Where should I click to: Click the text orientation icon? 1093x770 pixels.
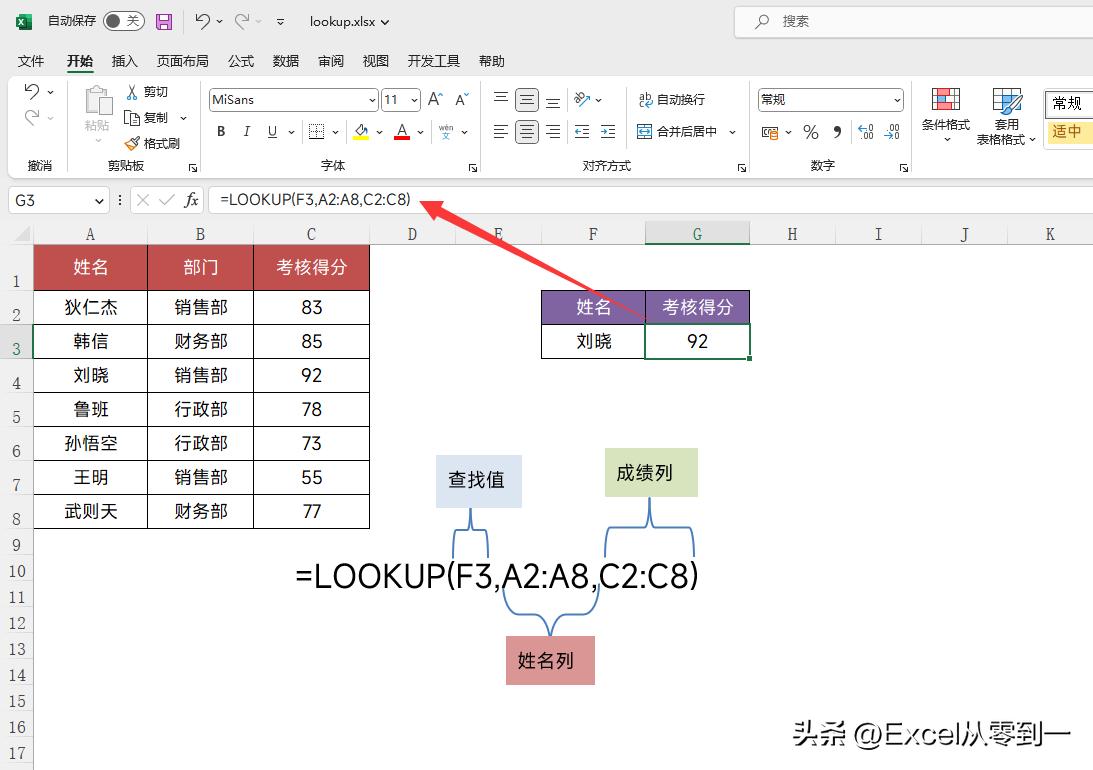click(582, 100)
